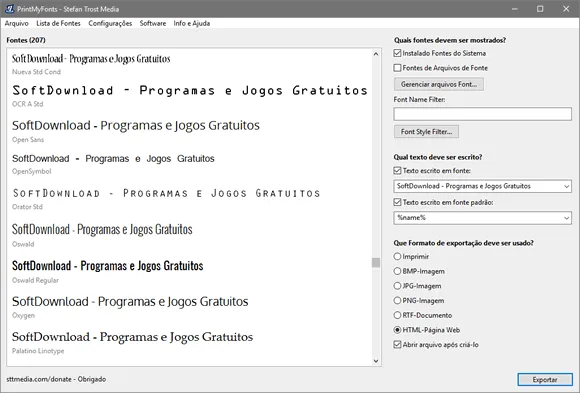The image size is (580, 393).
Task: Maximize the PrintMyFonts window
Action: (x=540, y=9)
